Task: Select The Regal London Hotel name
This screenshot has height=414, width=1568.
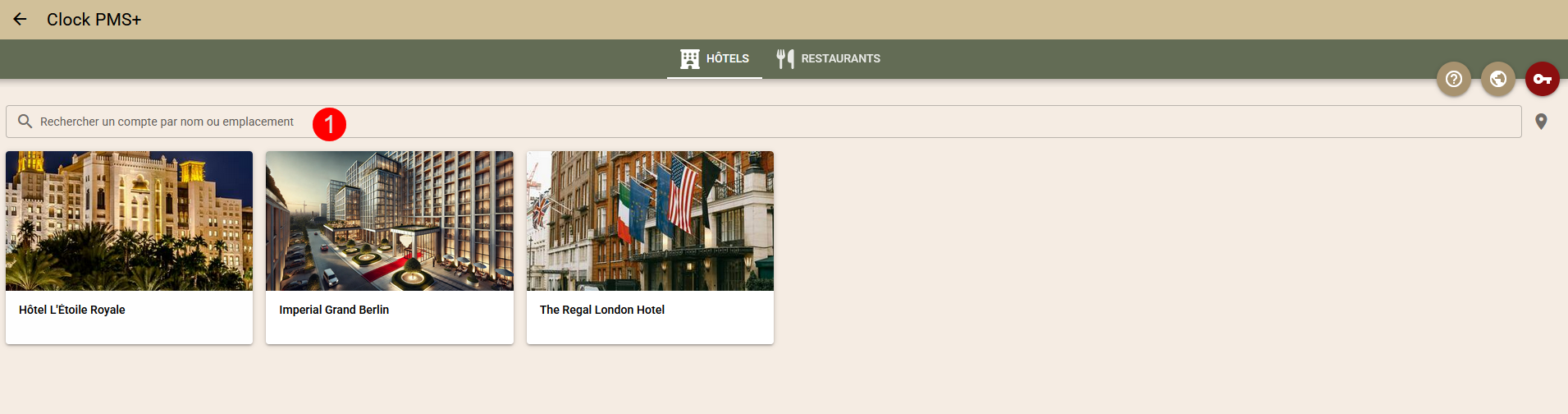Action: coord(602,310)
